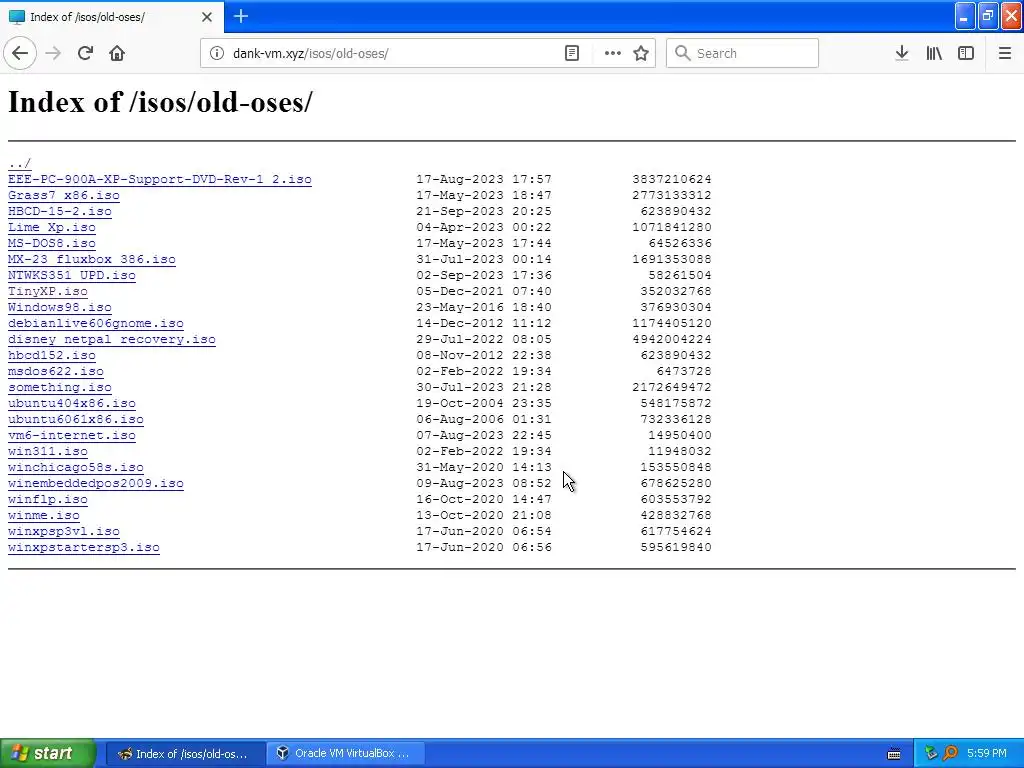Select date 17-Aug-2023 17:57 text

coord(484,179)
